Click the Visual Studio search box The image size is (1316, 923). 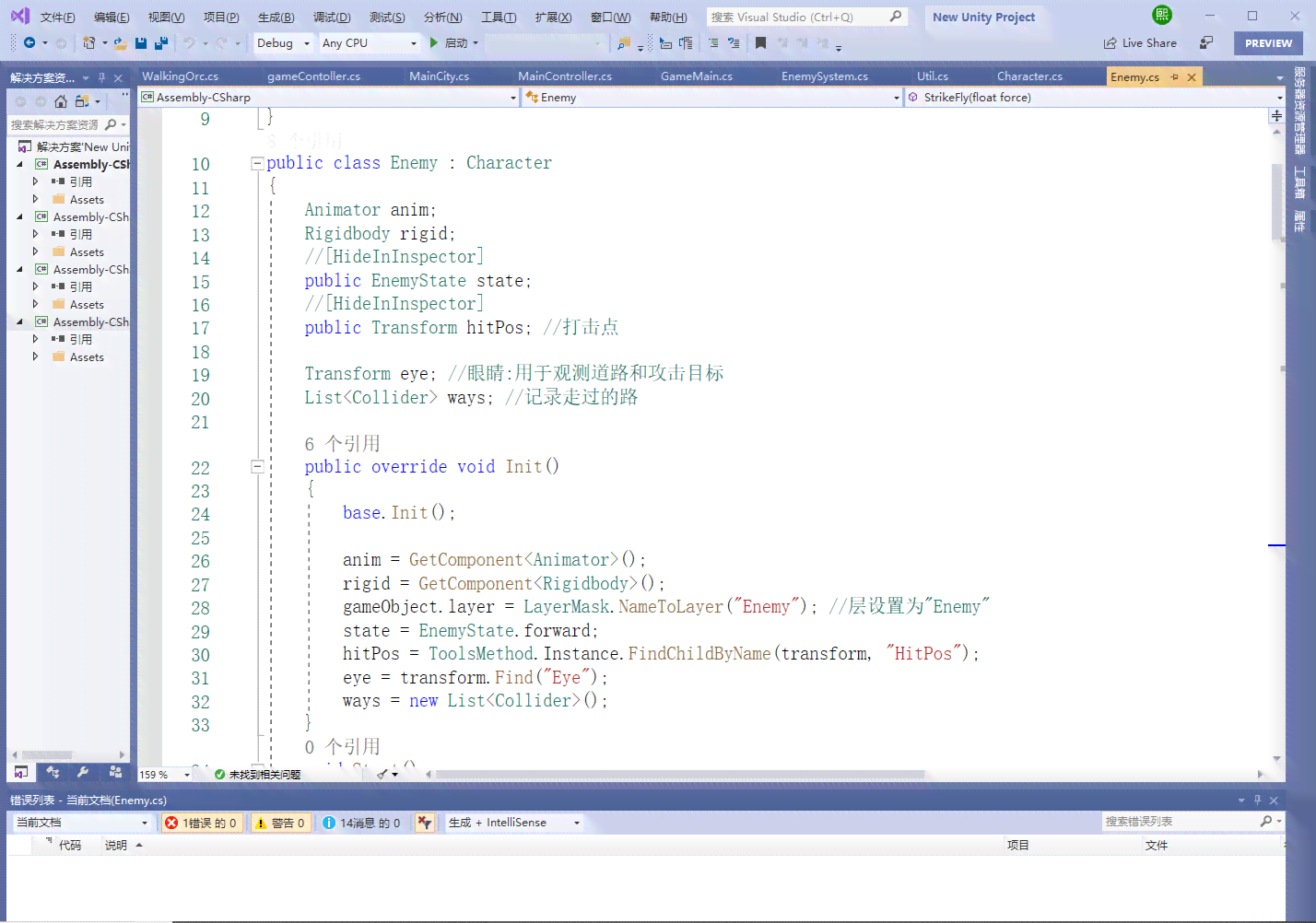(806, 17)
